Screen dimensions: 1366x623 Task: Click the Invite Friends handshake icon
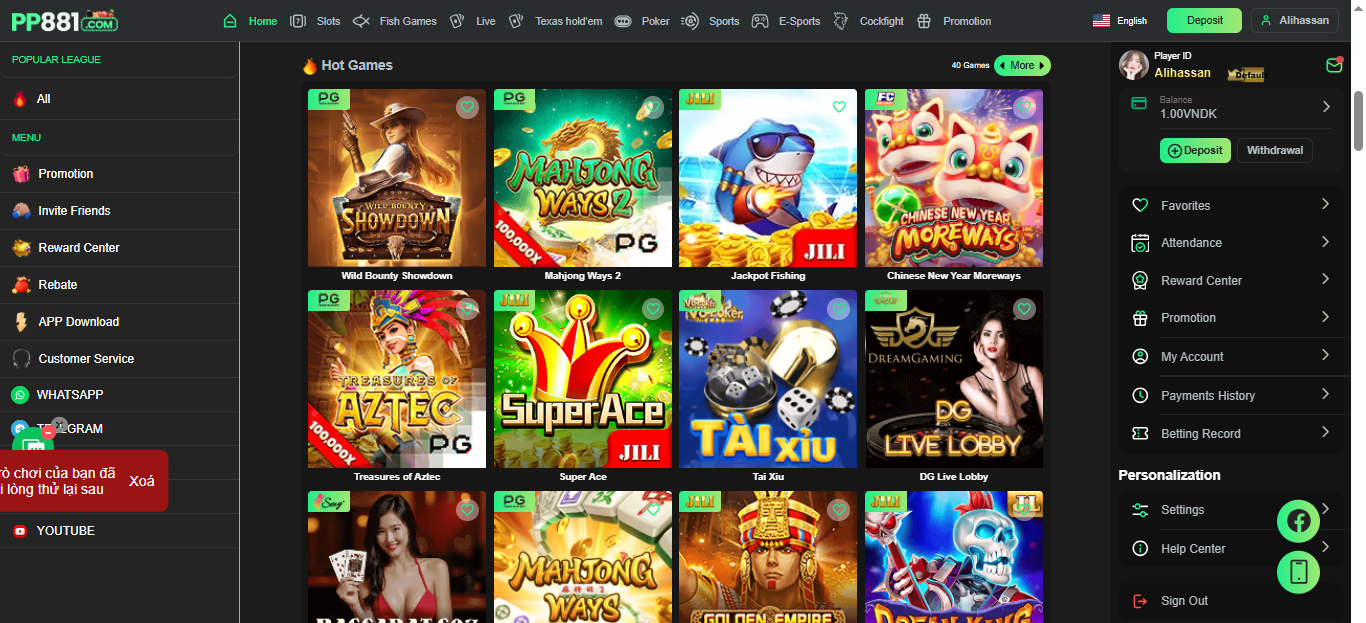(x=21, y=211)
